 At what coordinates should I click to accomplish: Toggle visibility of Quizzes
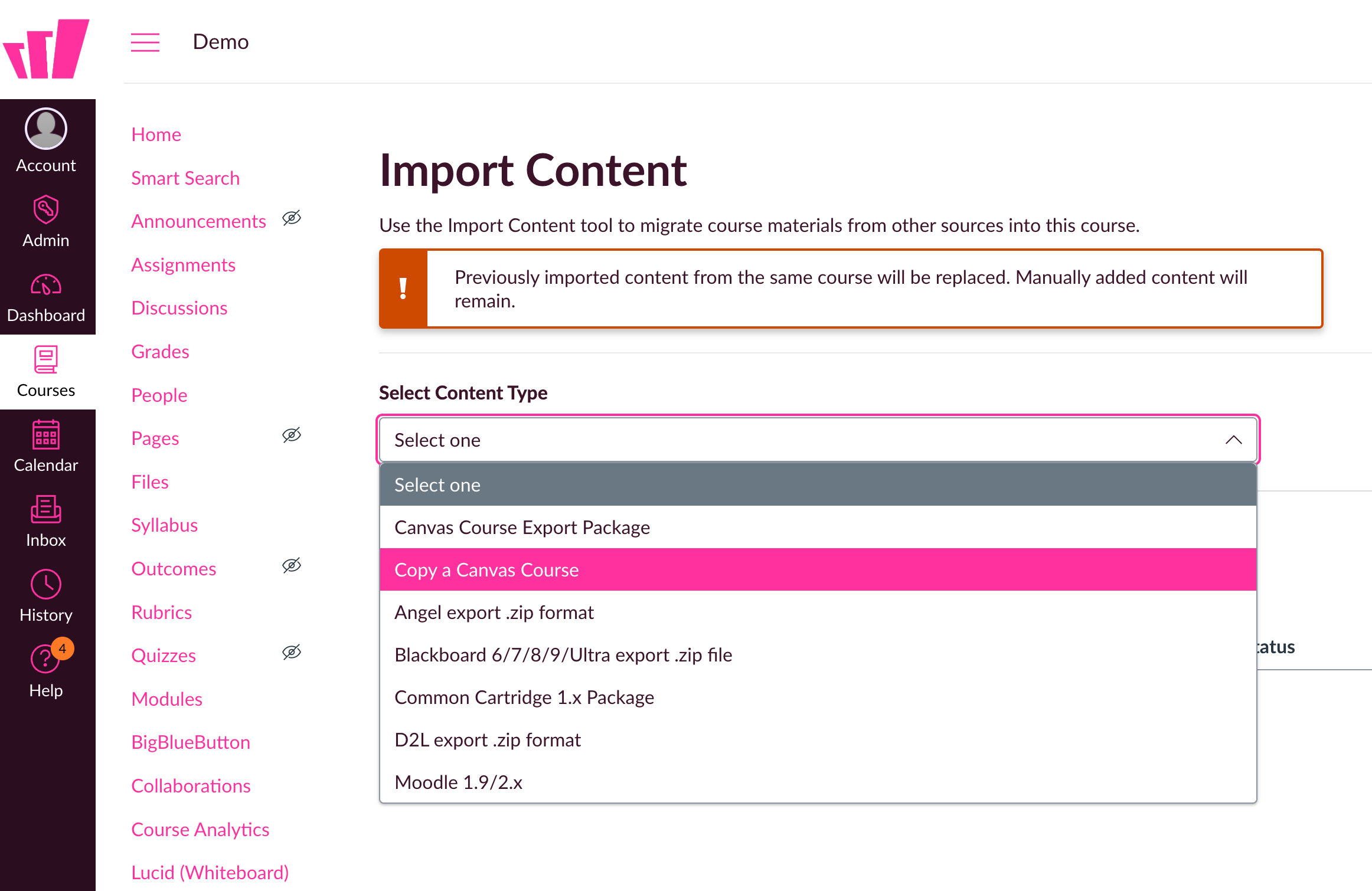click(292, 652)
